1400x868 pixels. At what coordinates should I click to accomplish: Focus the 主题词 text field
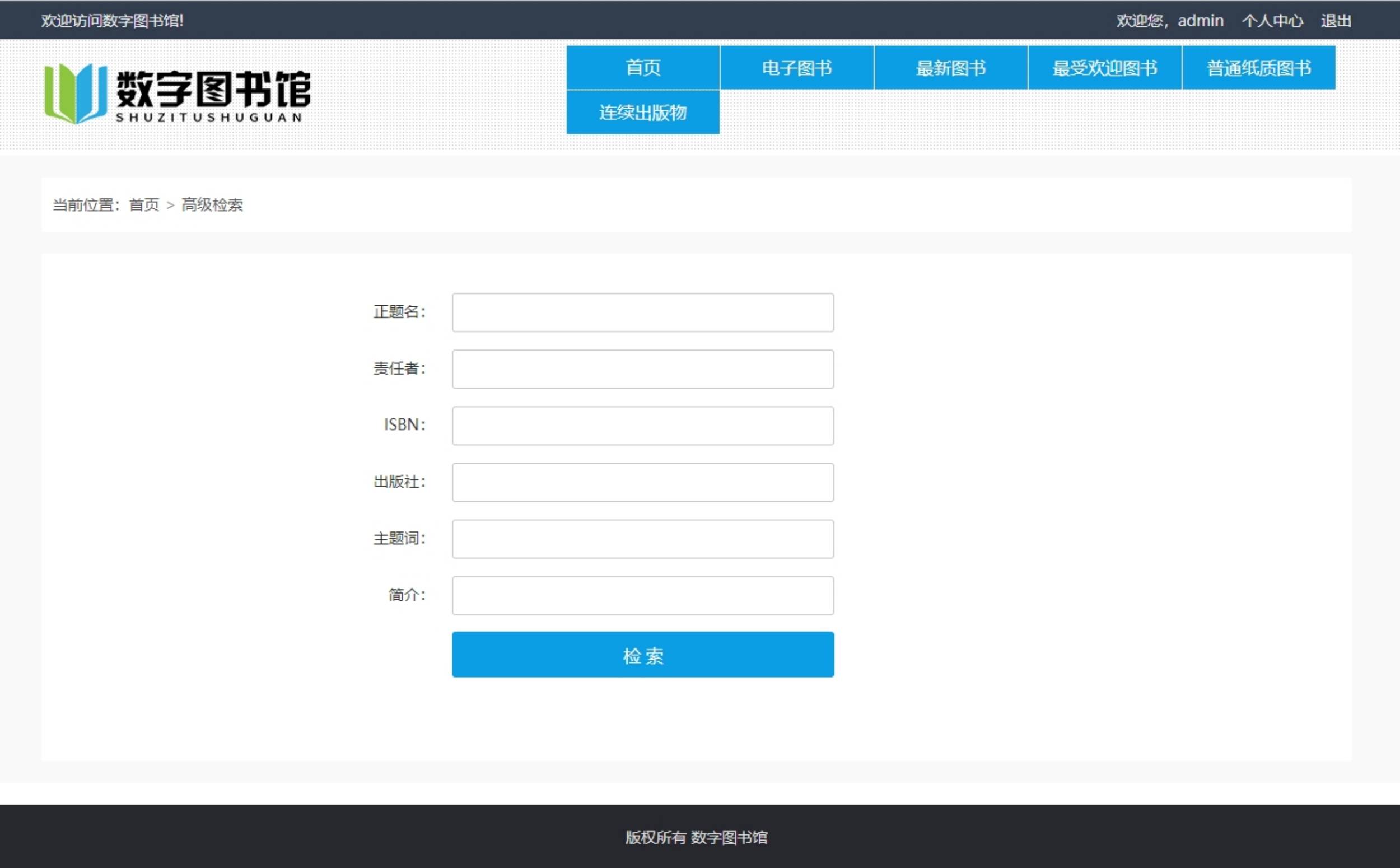click(643, 539)
